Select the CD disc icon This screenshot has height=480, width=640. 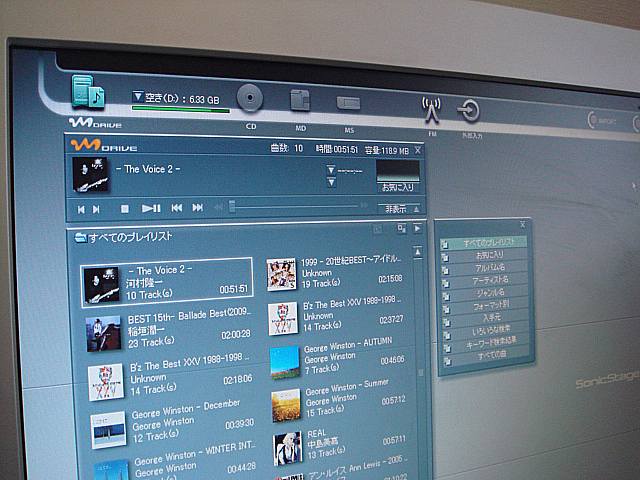pos(250,98)
